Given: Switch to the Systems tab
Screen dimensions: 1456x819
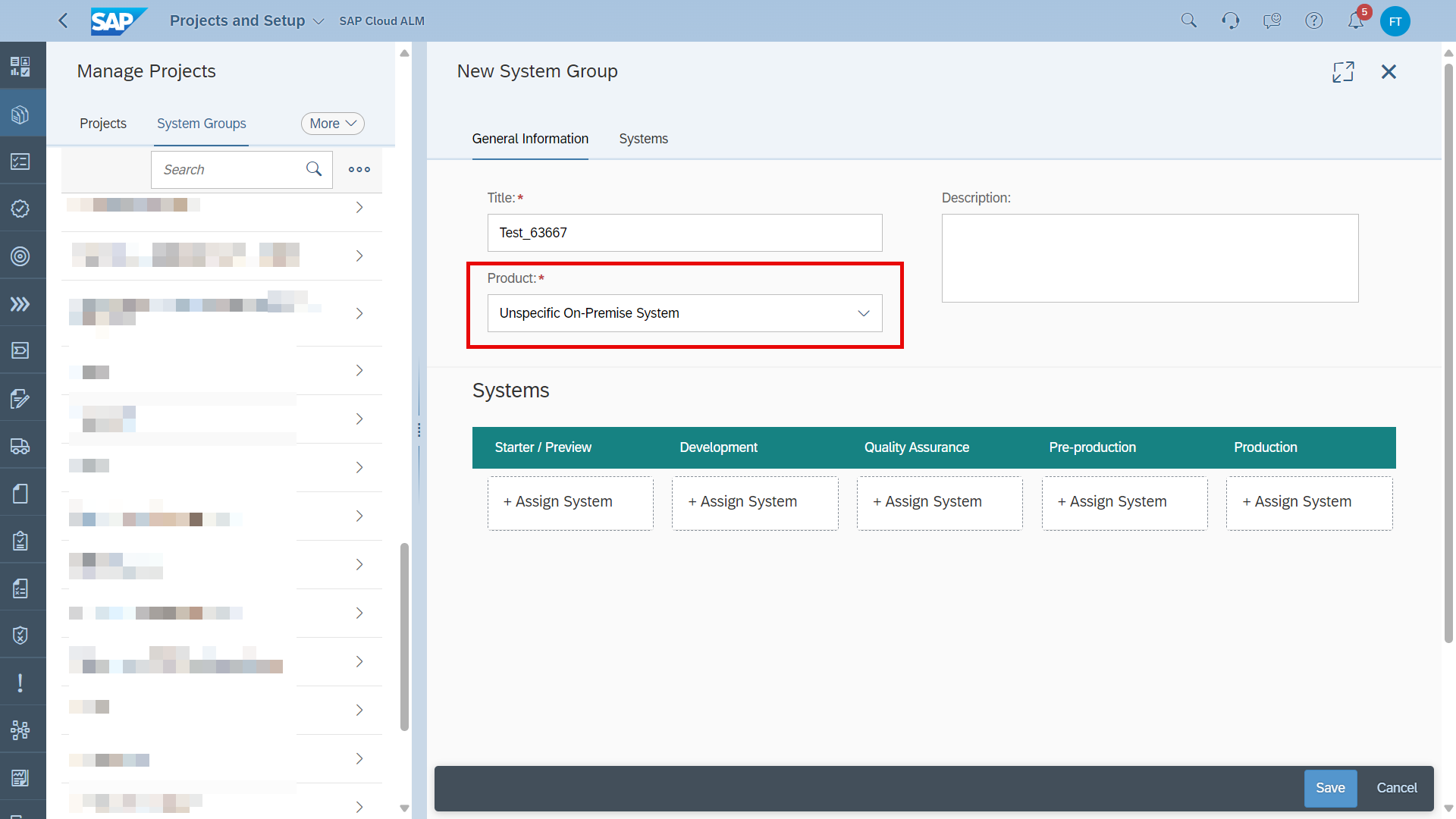Looking at the screenshot, I should click(x=643, y=139).
